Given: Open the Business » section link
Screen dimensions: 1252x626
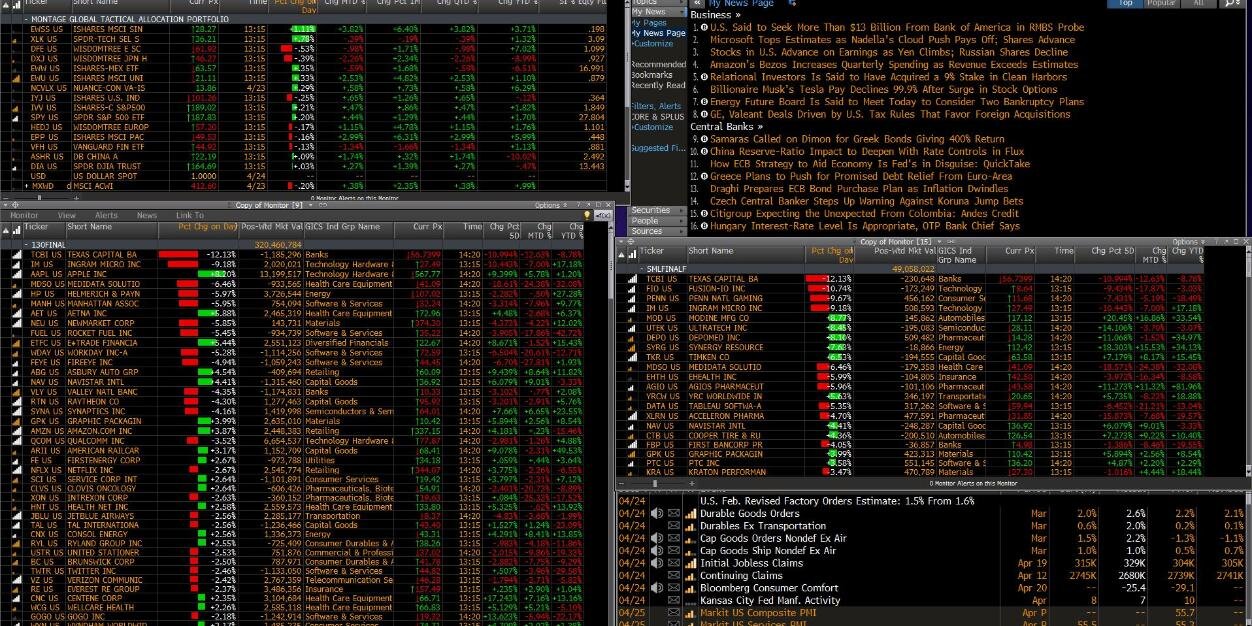Looking at the screenshot, I should (716, 15).
